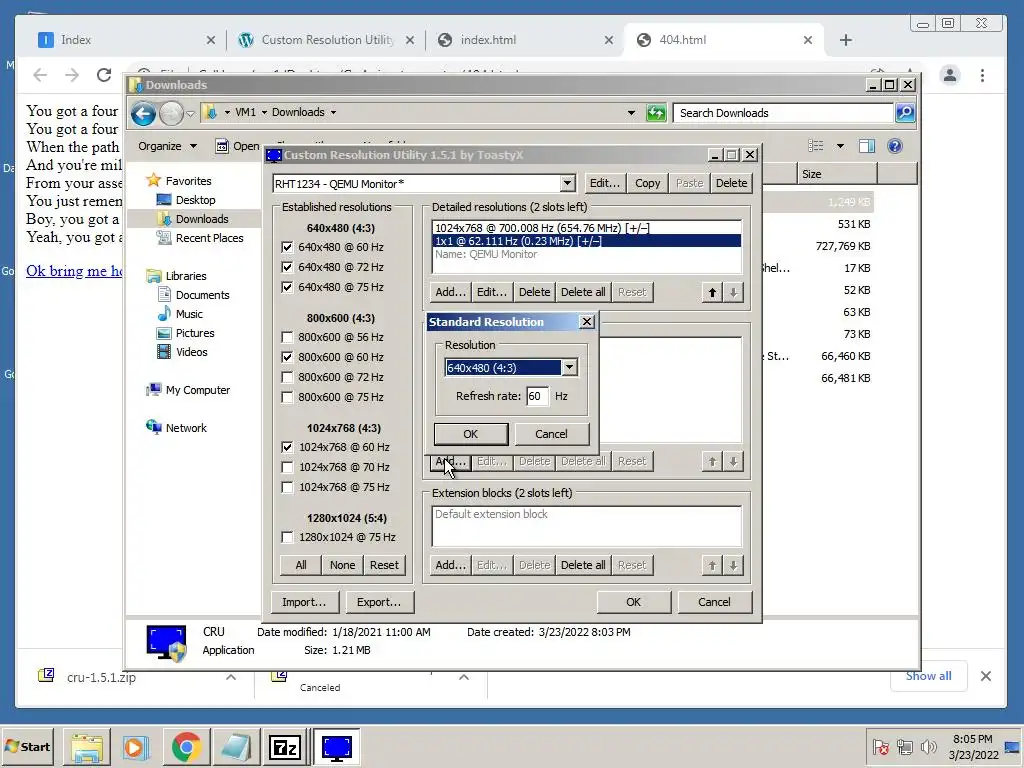The image size is (1024, 768).
Task: Delete the selected monitor entry
Action: point(731,184)
